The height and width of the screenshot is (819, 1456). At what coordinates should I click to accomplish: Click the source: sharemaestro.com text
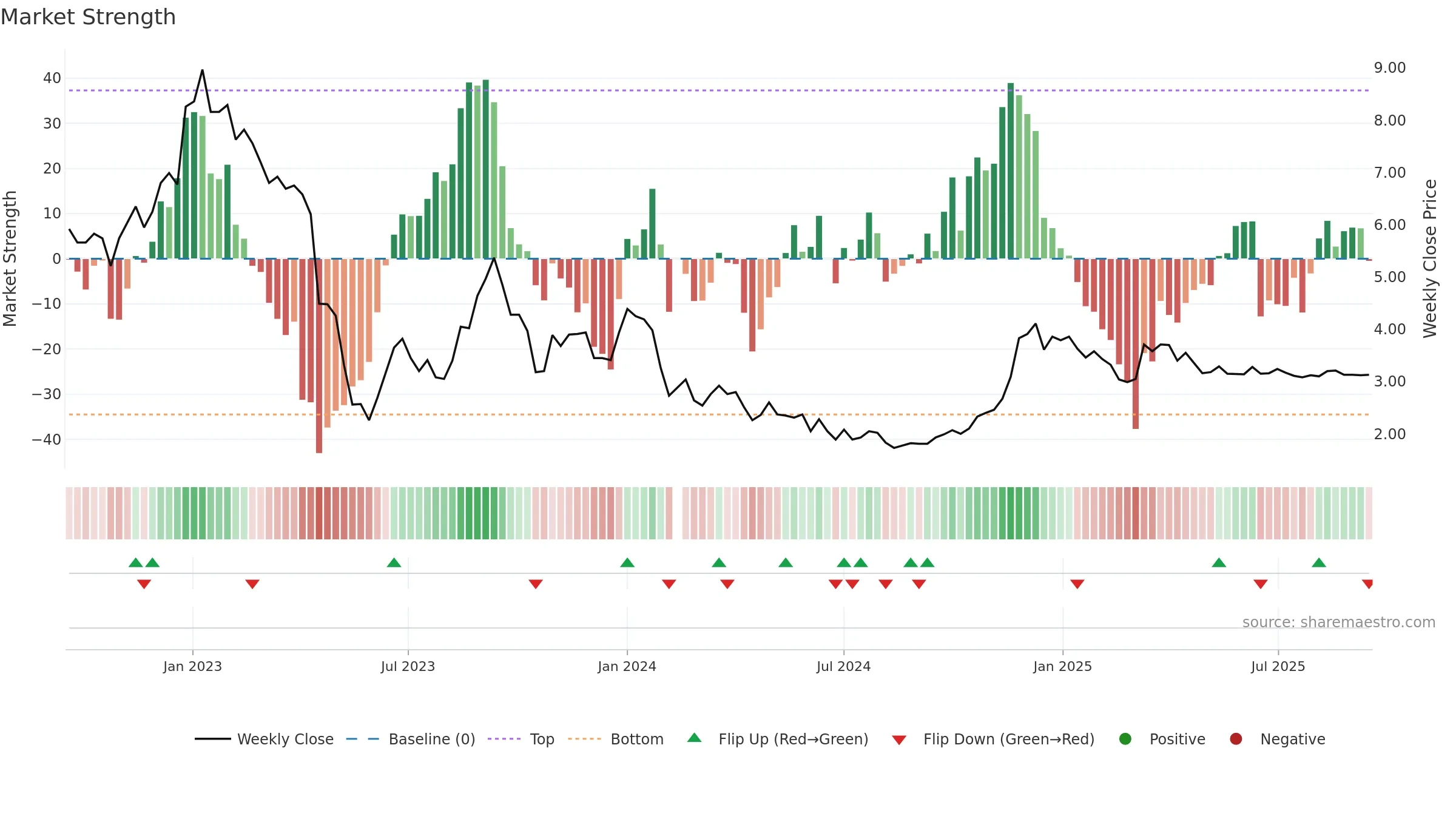(x=1339, y=622)
